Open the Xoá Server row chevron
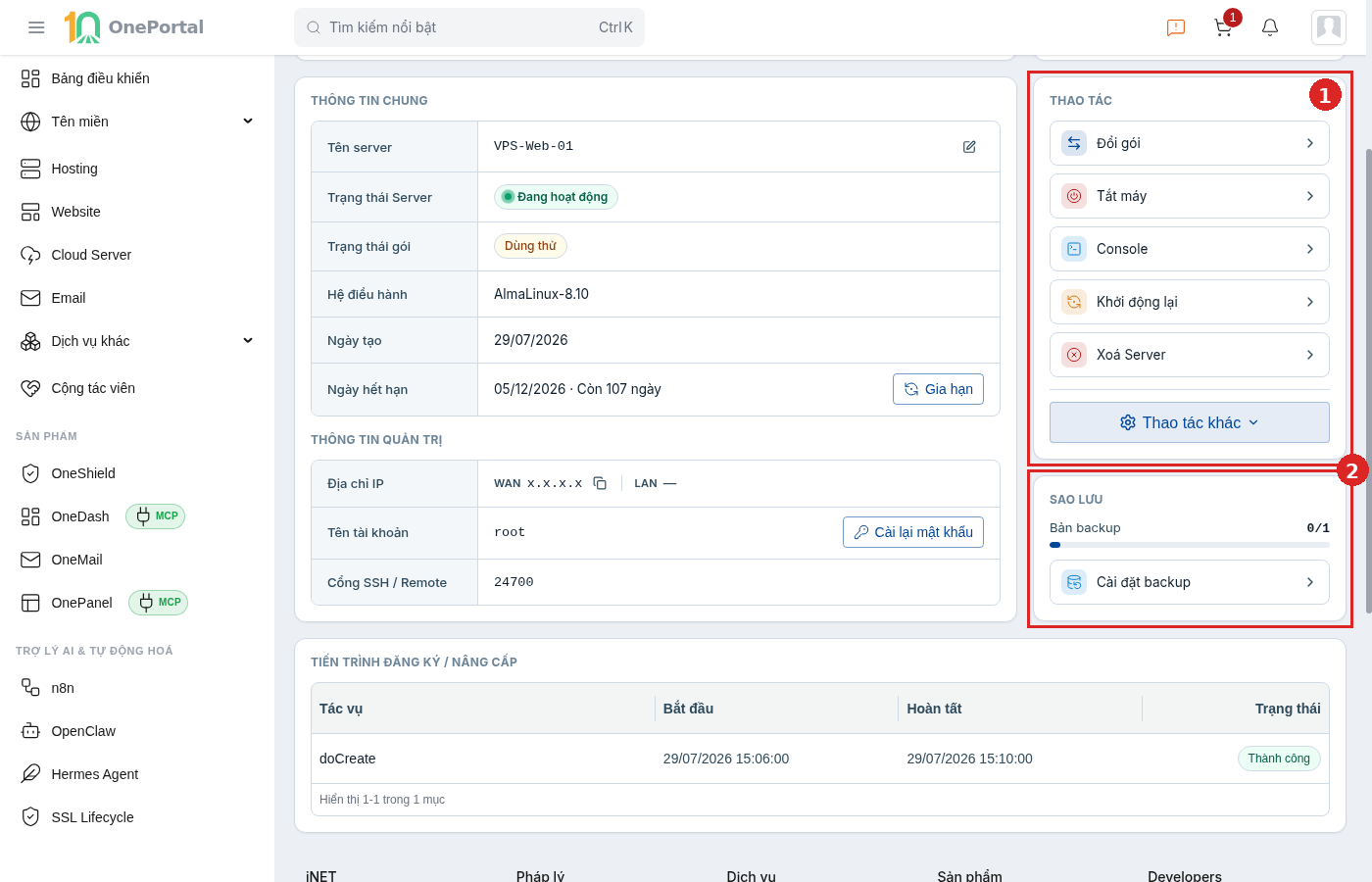Viewport: 1372px width, 882px height. 1310,355
